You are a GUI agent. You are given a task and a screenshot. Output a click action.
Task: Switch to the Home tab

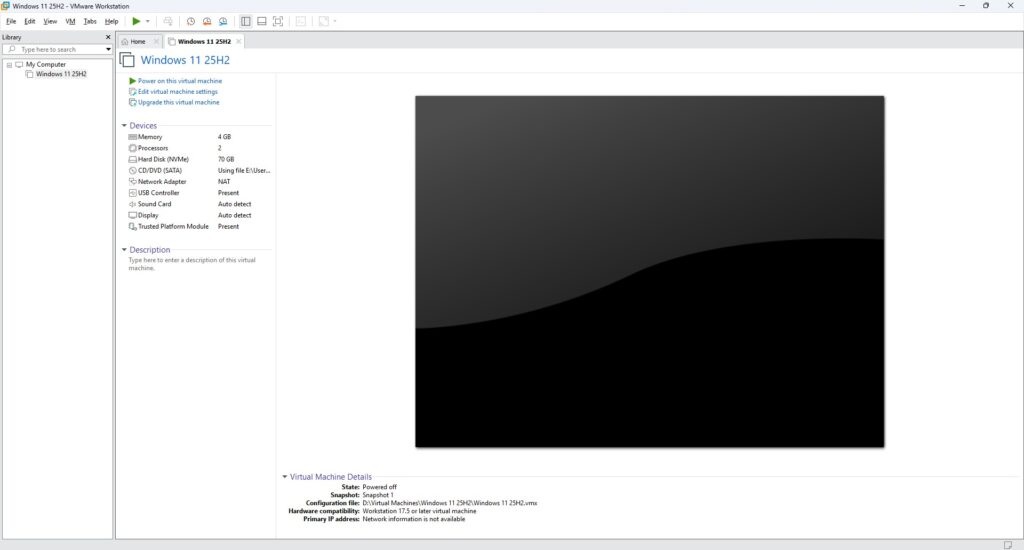pyautogui.click(x=137, y=42)
